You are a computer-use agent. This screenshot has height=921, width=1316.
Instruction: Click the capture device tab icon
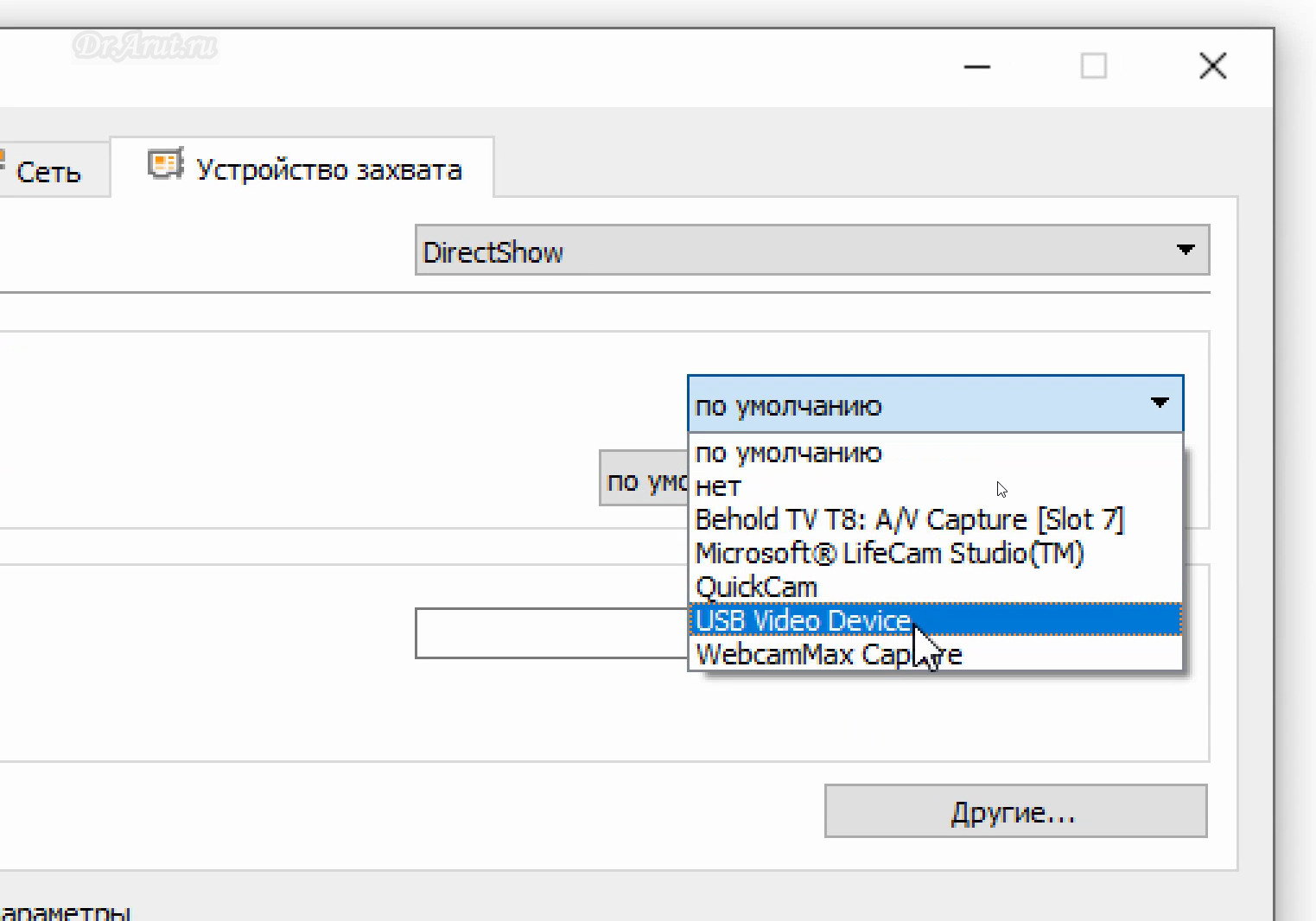pyautogui.click(x=164, y=164)
